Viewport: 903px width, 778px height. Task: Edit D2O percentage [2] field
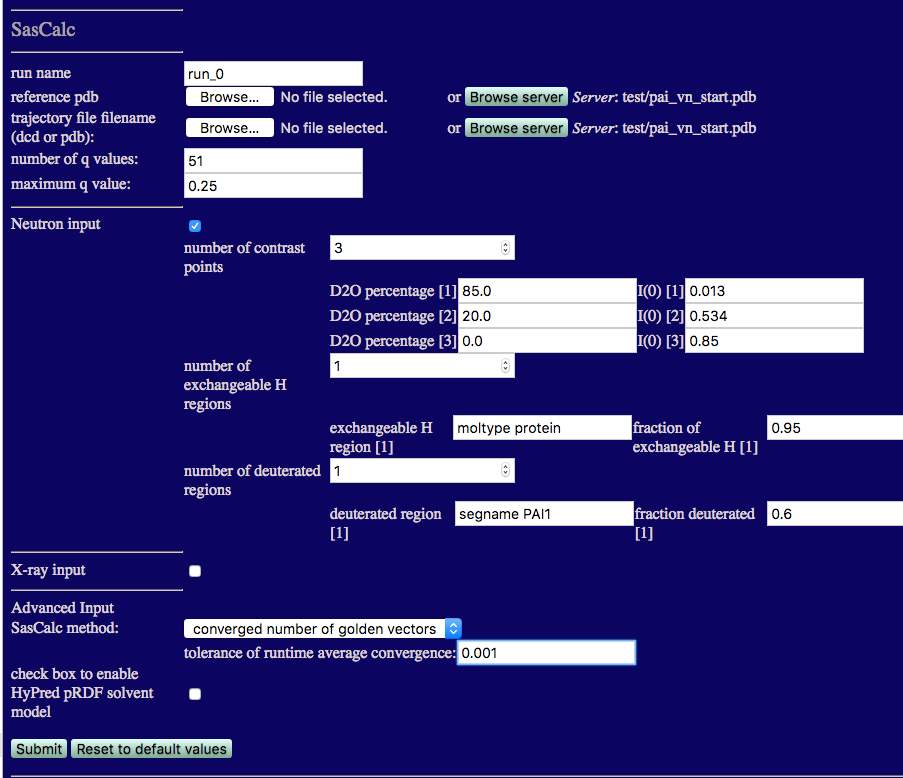pos(547,316)
